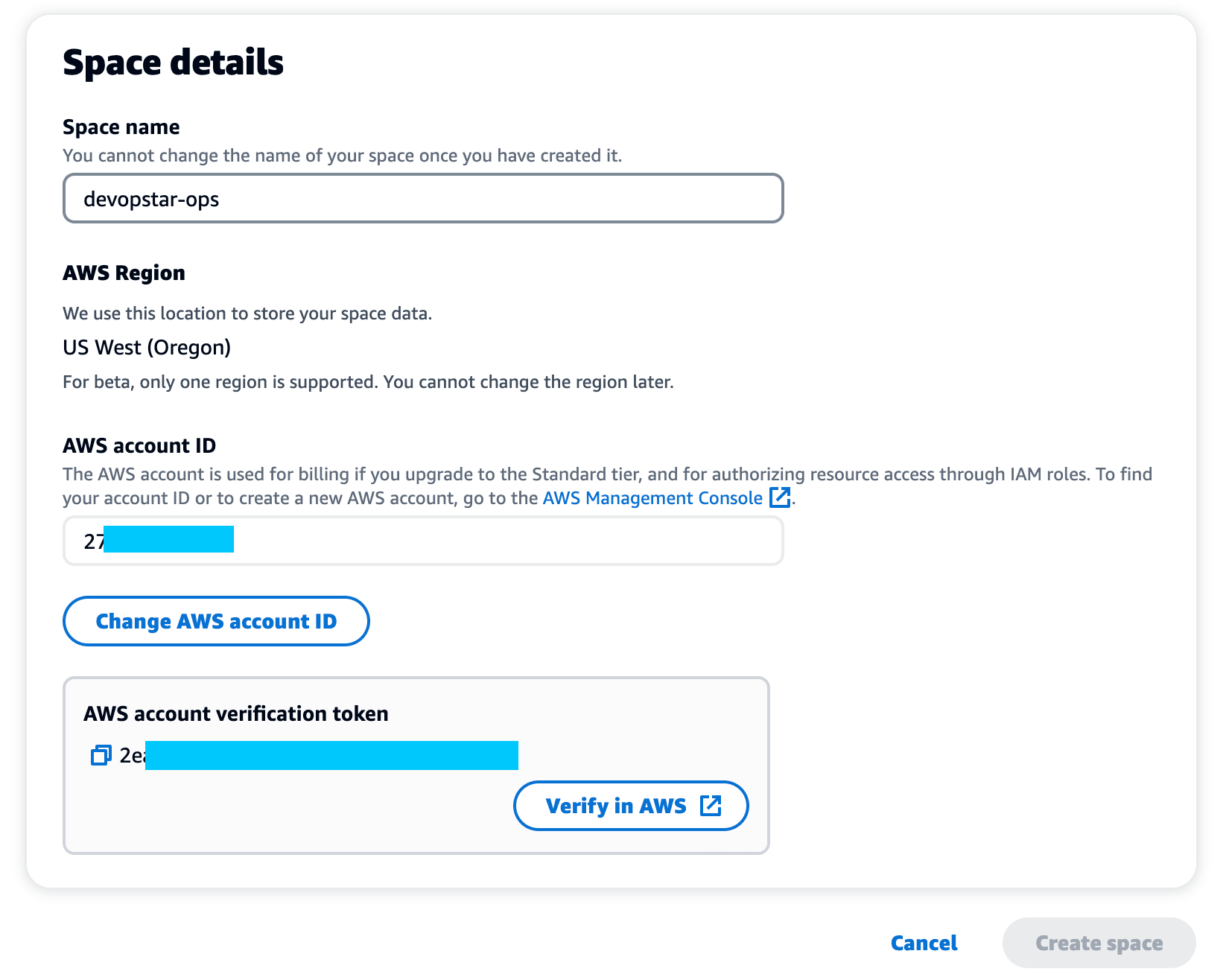Click the Verify in AWS button label
1226x980 pixels.
(615, 806)
